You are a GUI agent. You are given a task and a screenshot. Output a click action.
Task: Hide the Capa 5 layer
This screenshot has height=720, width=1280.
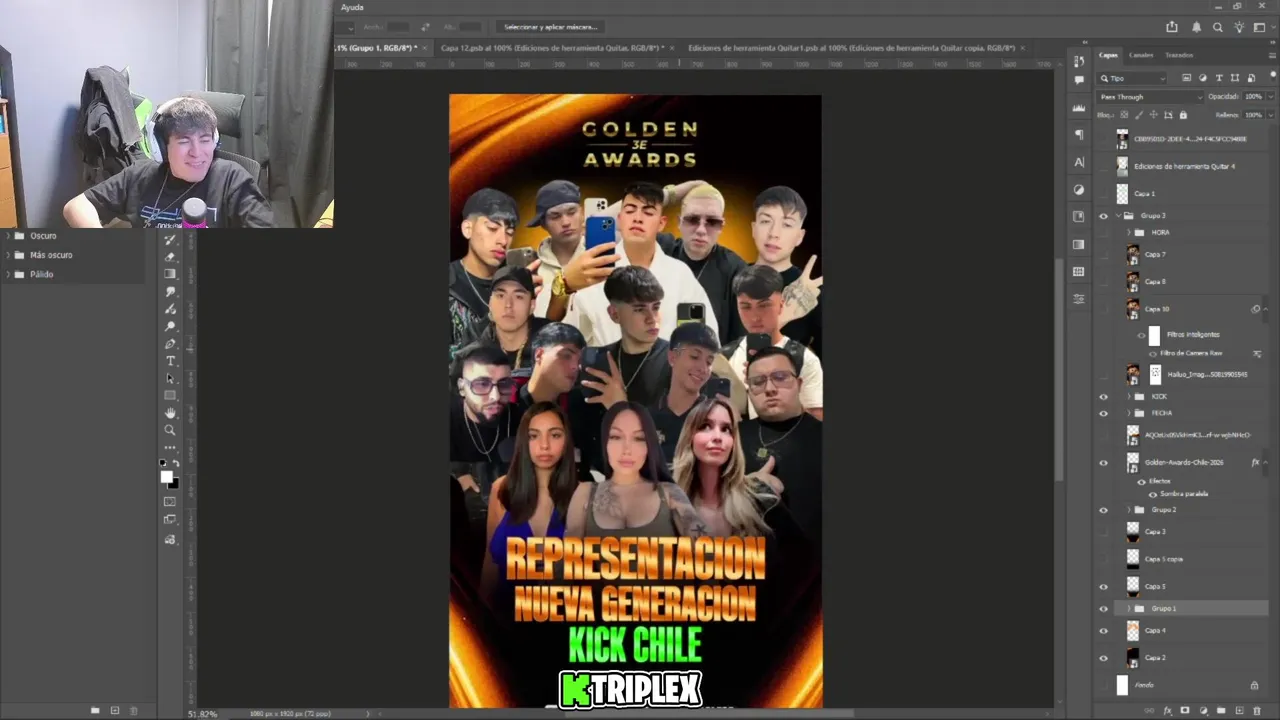point(1104,587)
